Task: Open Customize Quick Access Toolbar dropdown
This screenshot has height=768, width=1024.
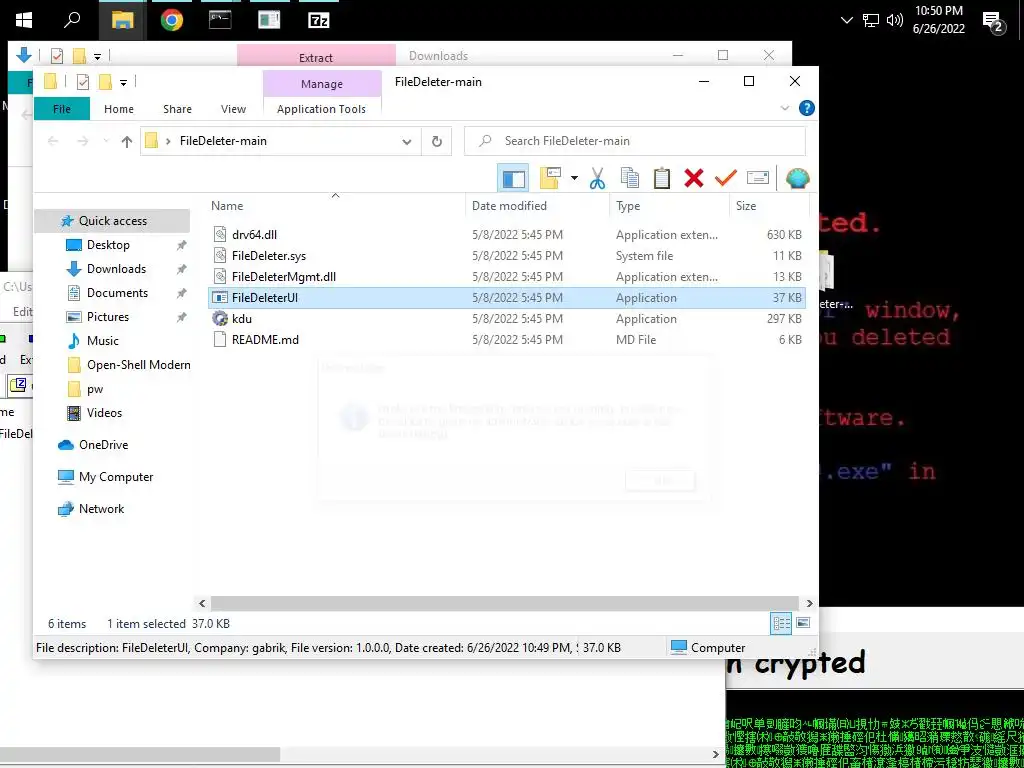Action: click(x=123, y=82)
